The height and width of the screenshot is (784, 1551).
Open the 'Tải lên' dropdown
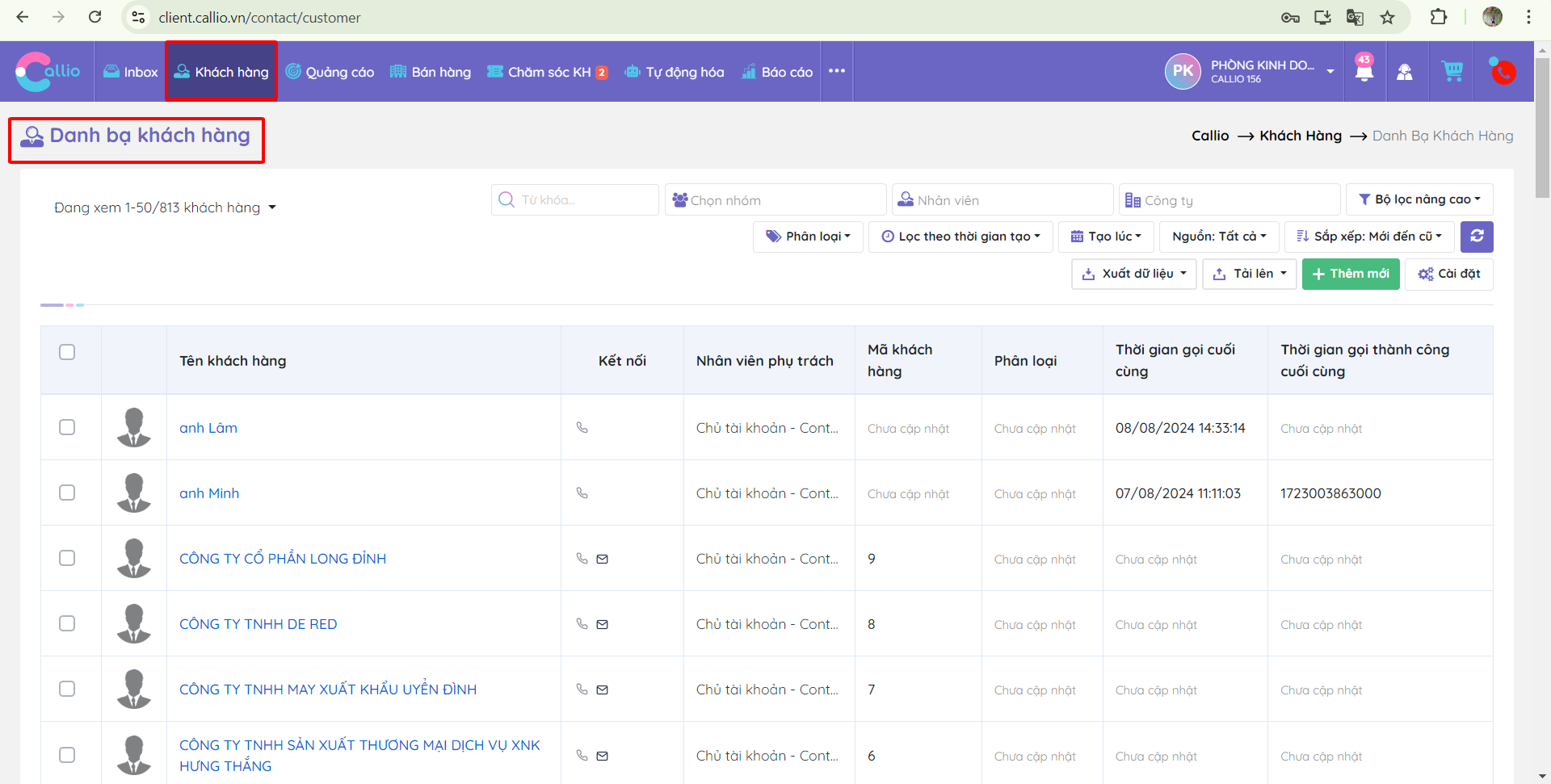tap(1250, 274)
